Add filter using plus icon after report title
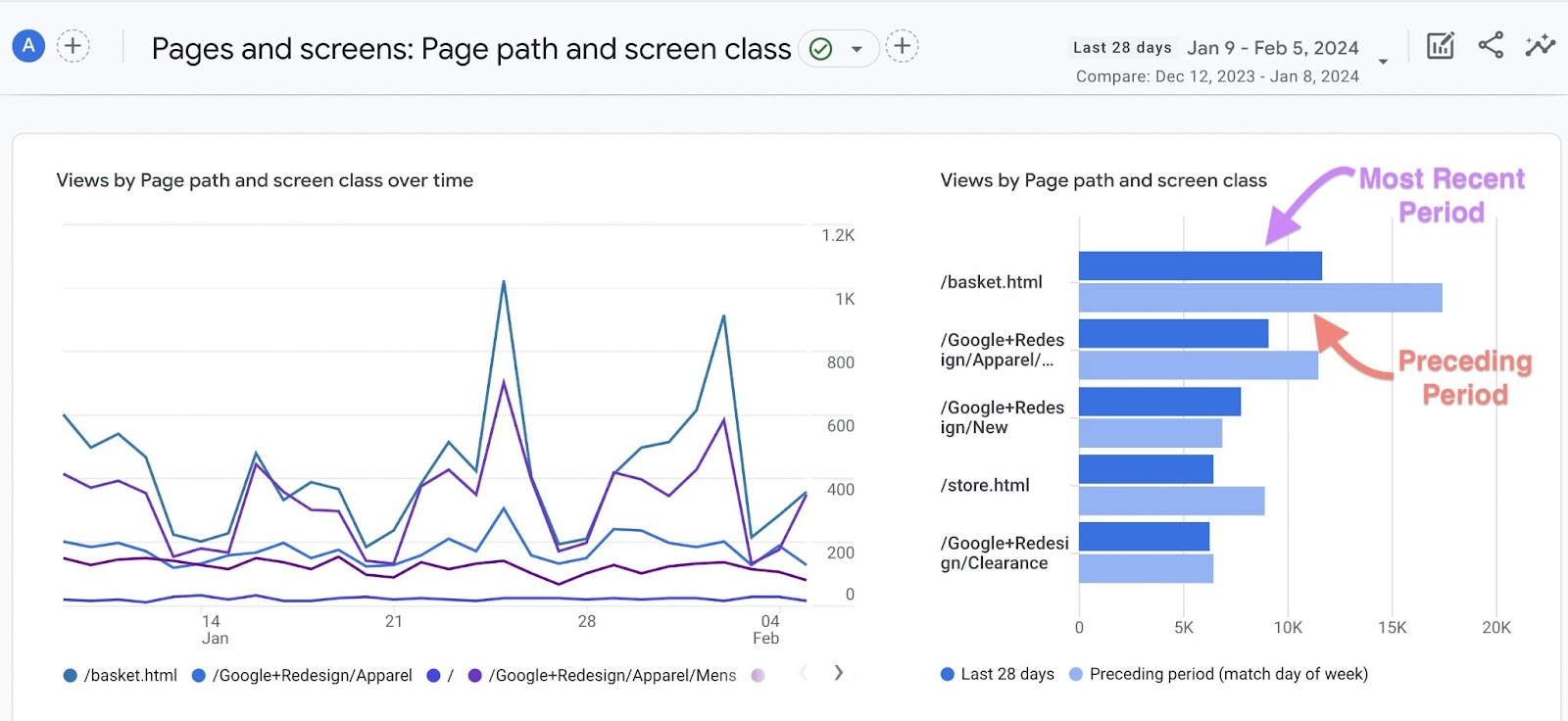 [902, 46]
